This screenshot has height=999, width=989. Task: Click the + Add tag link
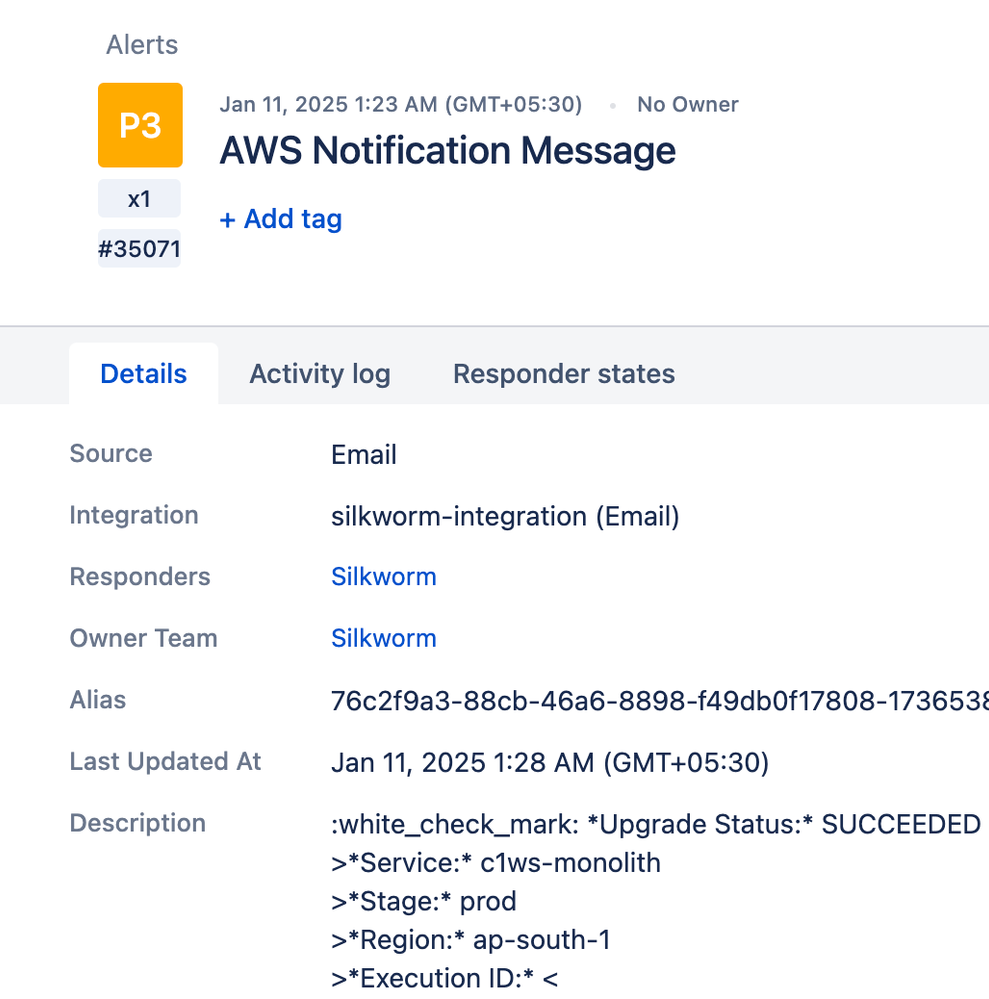(x=280, y=219)
